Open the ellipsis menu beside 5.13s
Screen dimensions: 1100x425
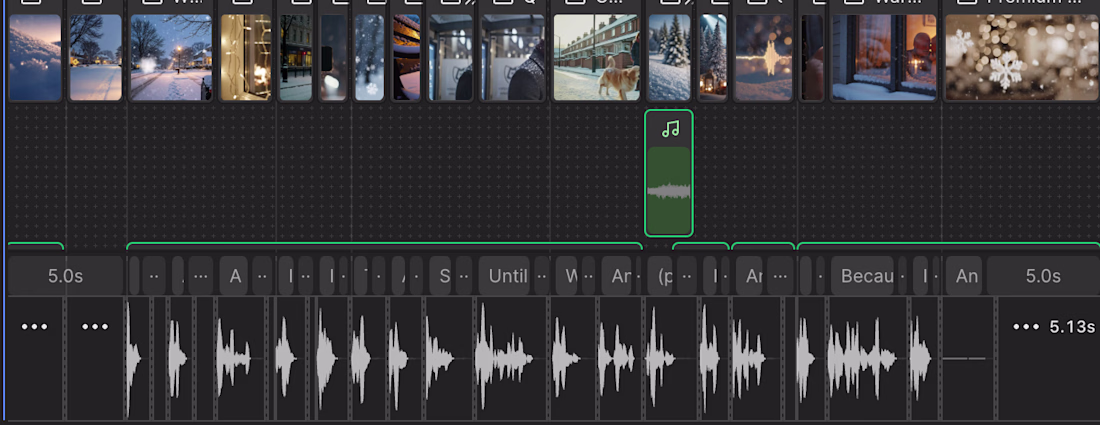(1026, 327)
